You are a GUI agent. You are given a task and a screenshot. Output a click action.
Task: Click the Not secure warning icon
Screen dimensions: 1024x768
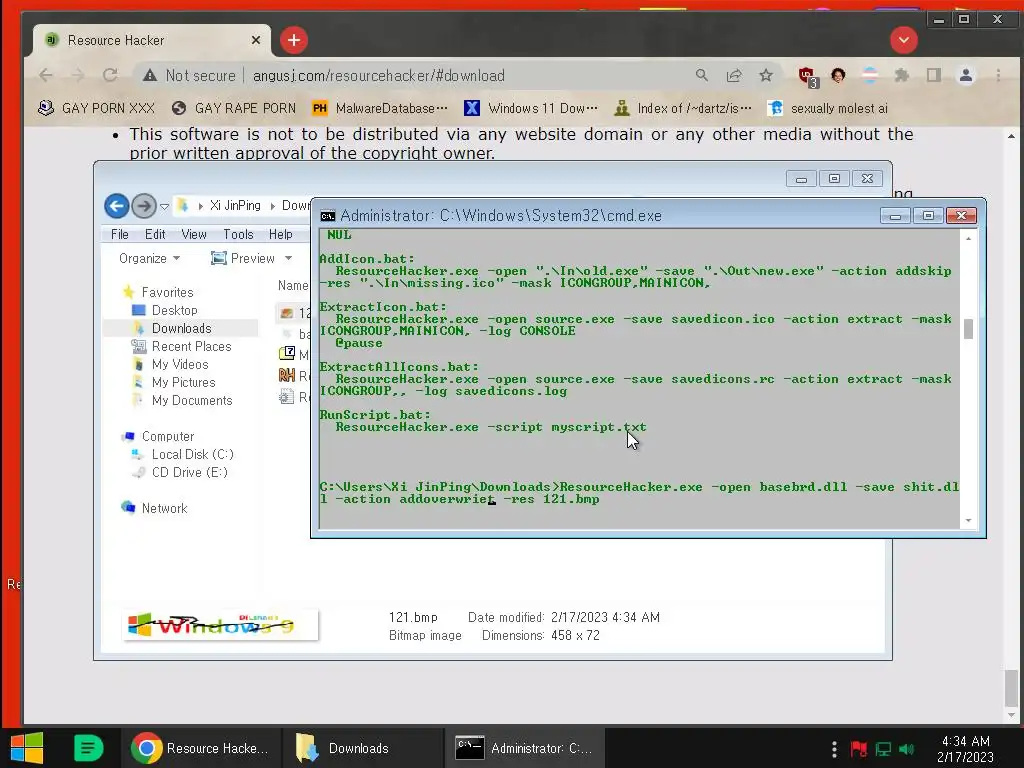tap(150, 76)
